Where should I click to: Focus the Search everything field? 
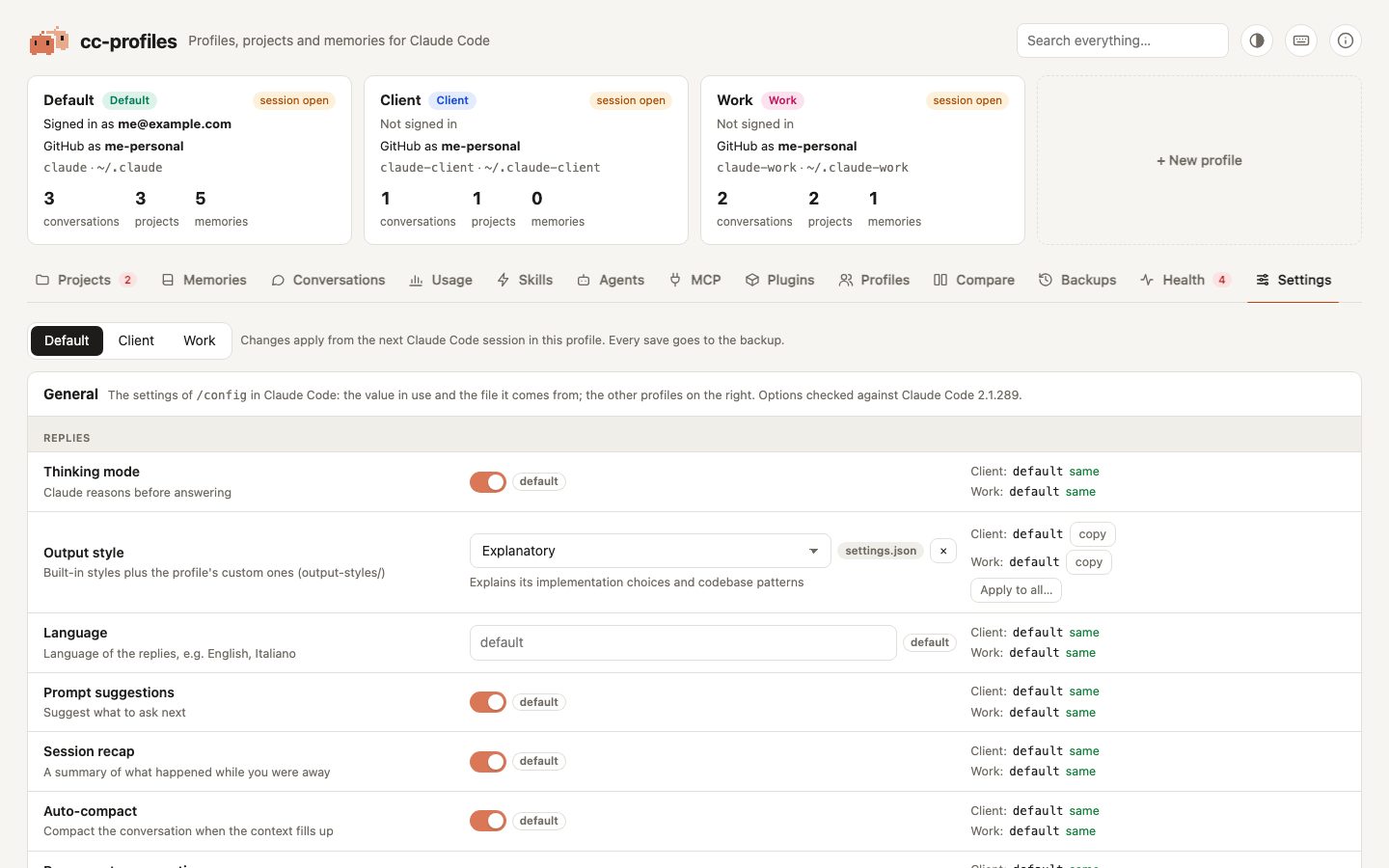pyautogui.click(x=1122, y=41)
